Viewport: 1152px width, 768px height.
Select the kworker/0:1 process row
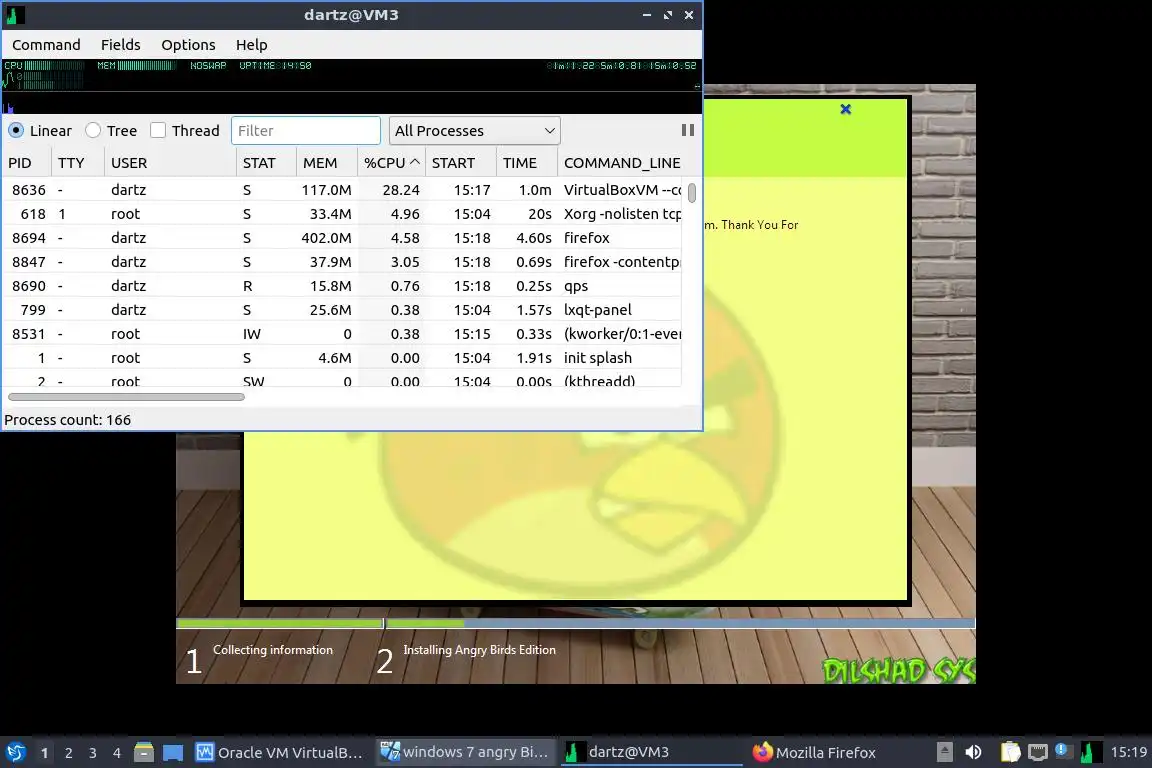(x=342, y=334)
